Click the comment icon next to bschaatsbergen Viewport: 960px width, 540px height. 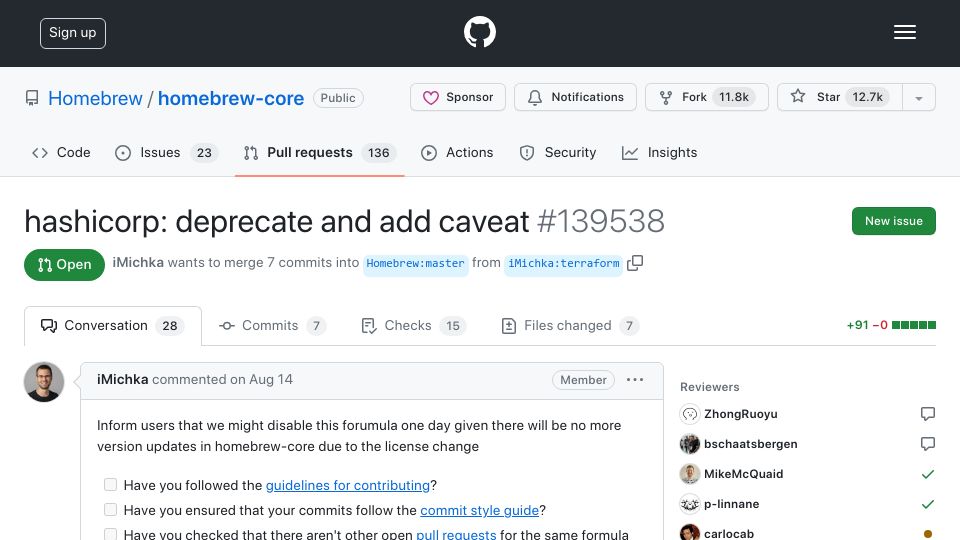(x=928, y=444)
